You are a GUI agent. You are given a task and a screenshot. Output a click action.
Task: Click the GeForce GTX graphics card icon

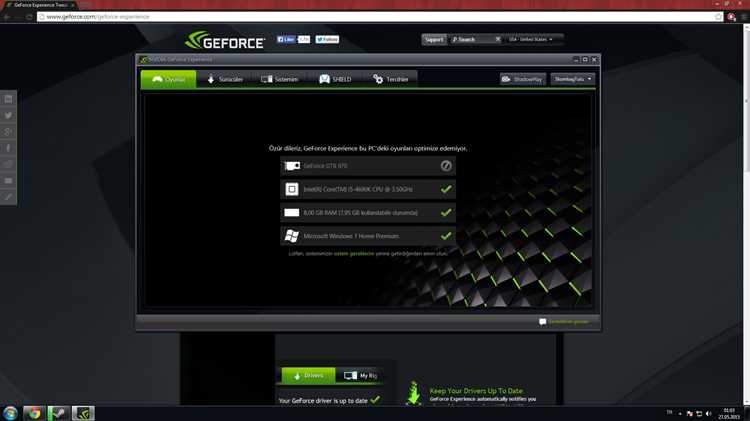tap(292, 166)
